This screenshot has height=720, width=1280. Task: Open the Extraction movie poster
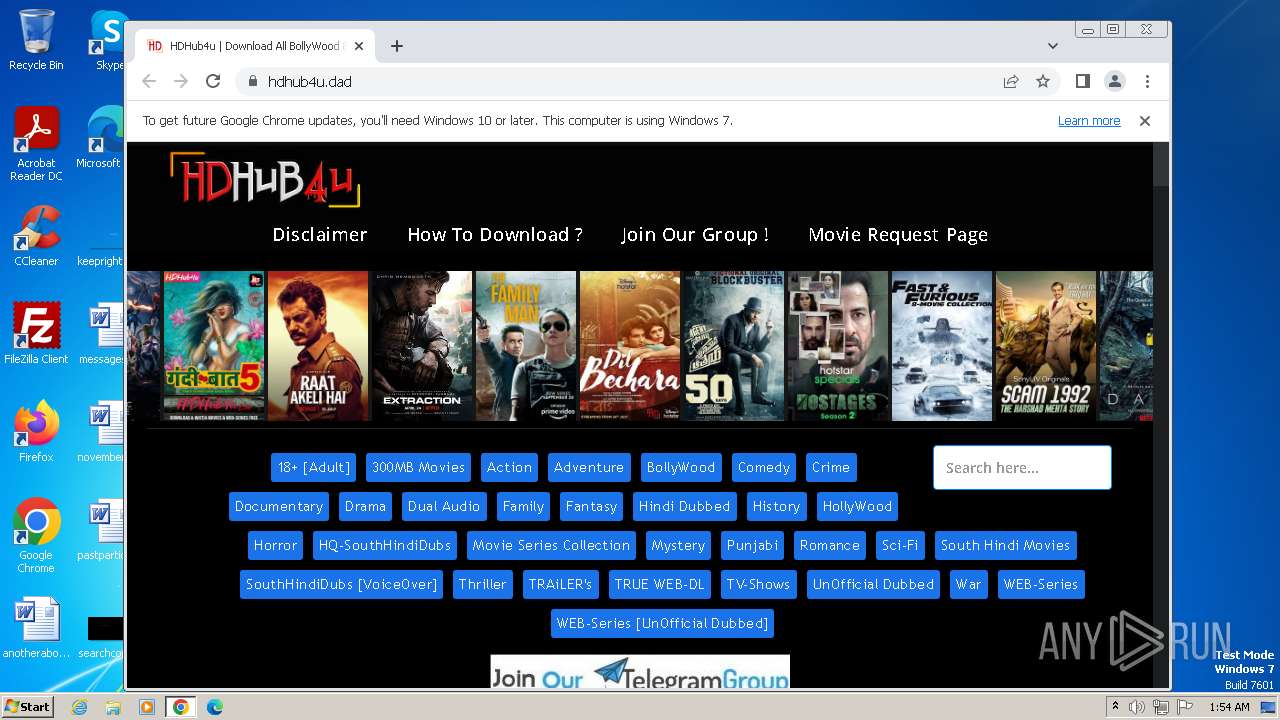tap(422, 346)
